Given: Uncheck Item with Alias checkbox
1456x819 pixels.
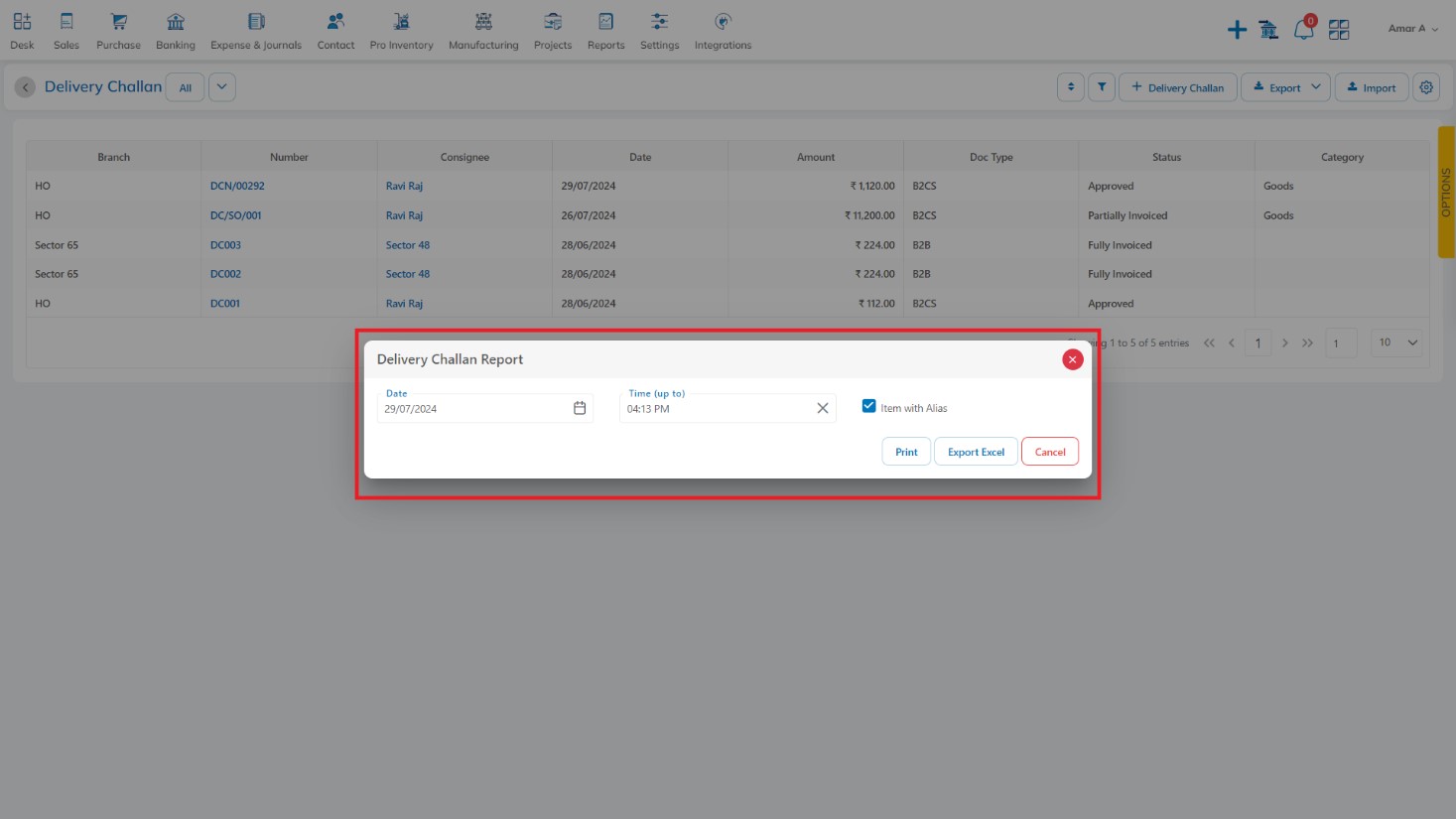Looking at the screenshot, I should [869, 406].
